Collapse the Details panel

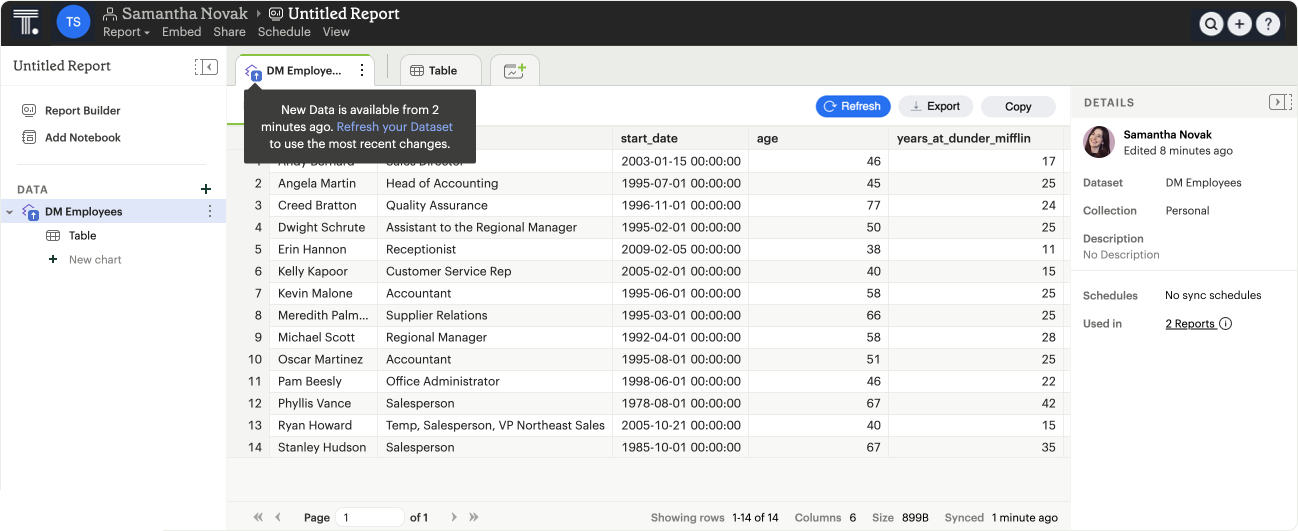click(1279, 102)
